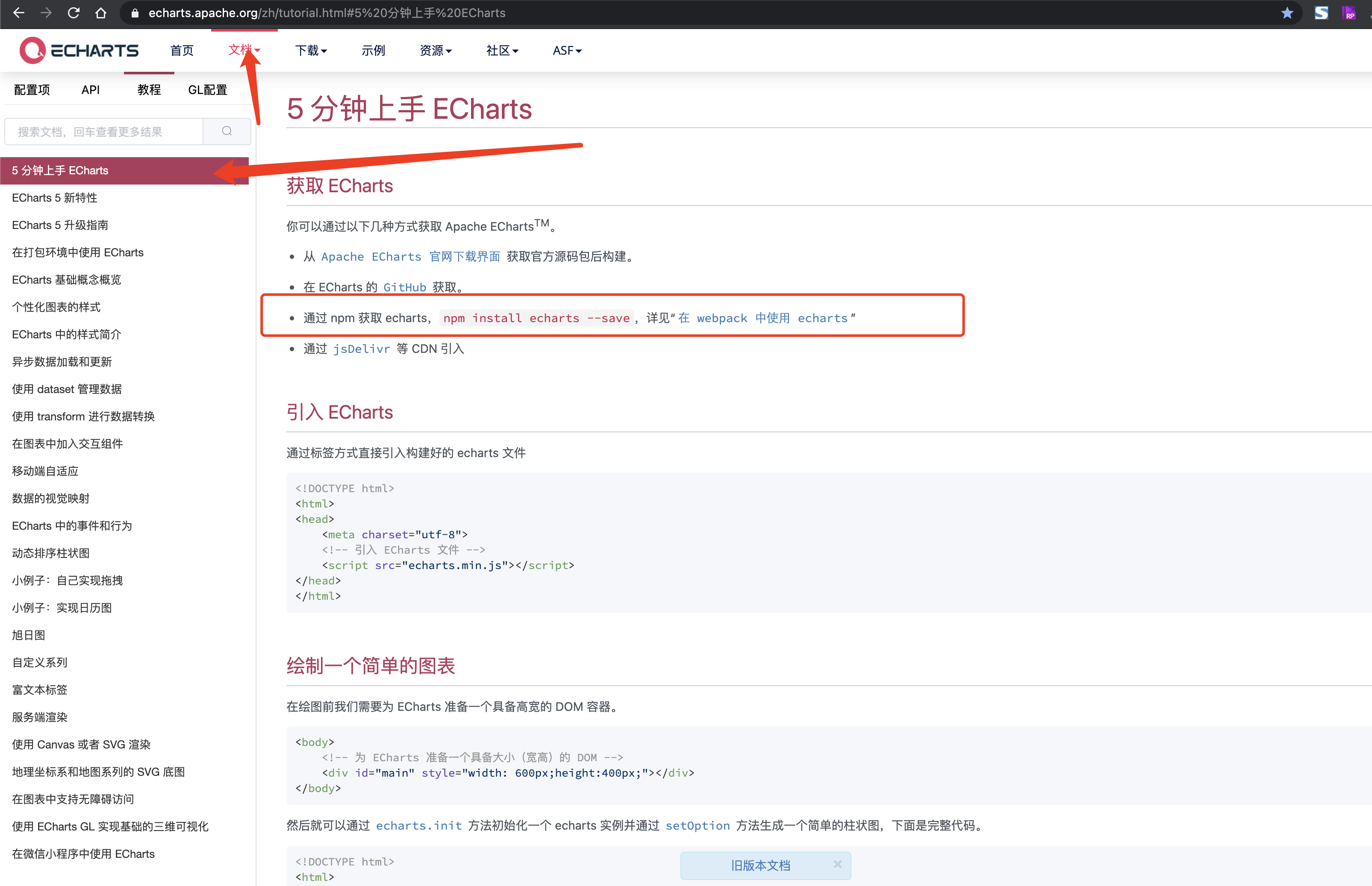The image size is (1372, 886).
Task: Follow 在 webpack 中使用 echarts link
Action: click(763, 317)
